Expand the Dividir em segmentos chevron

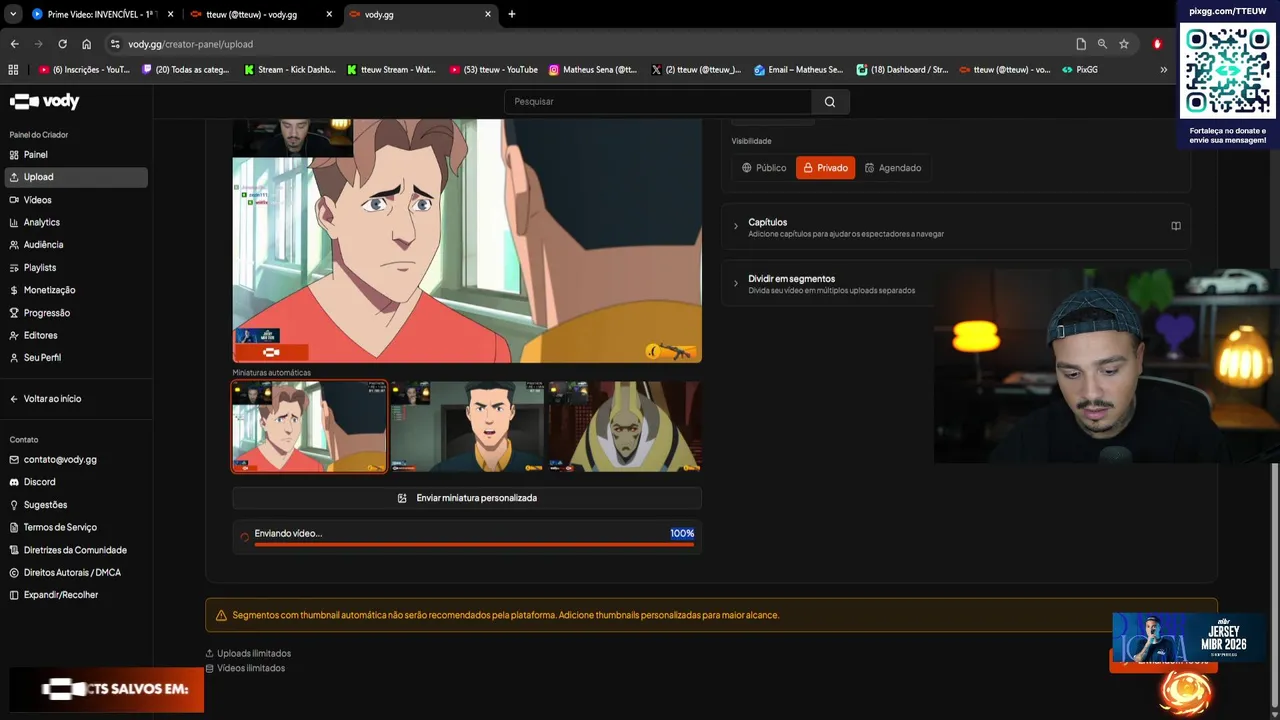point(736,284)
